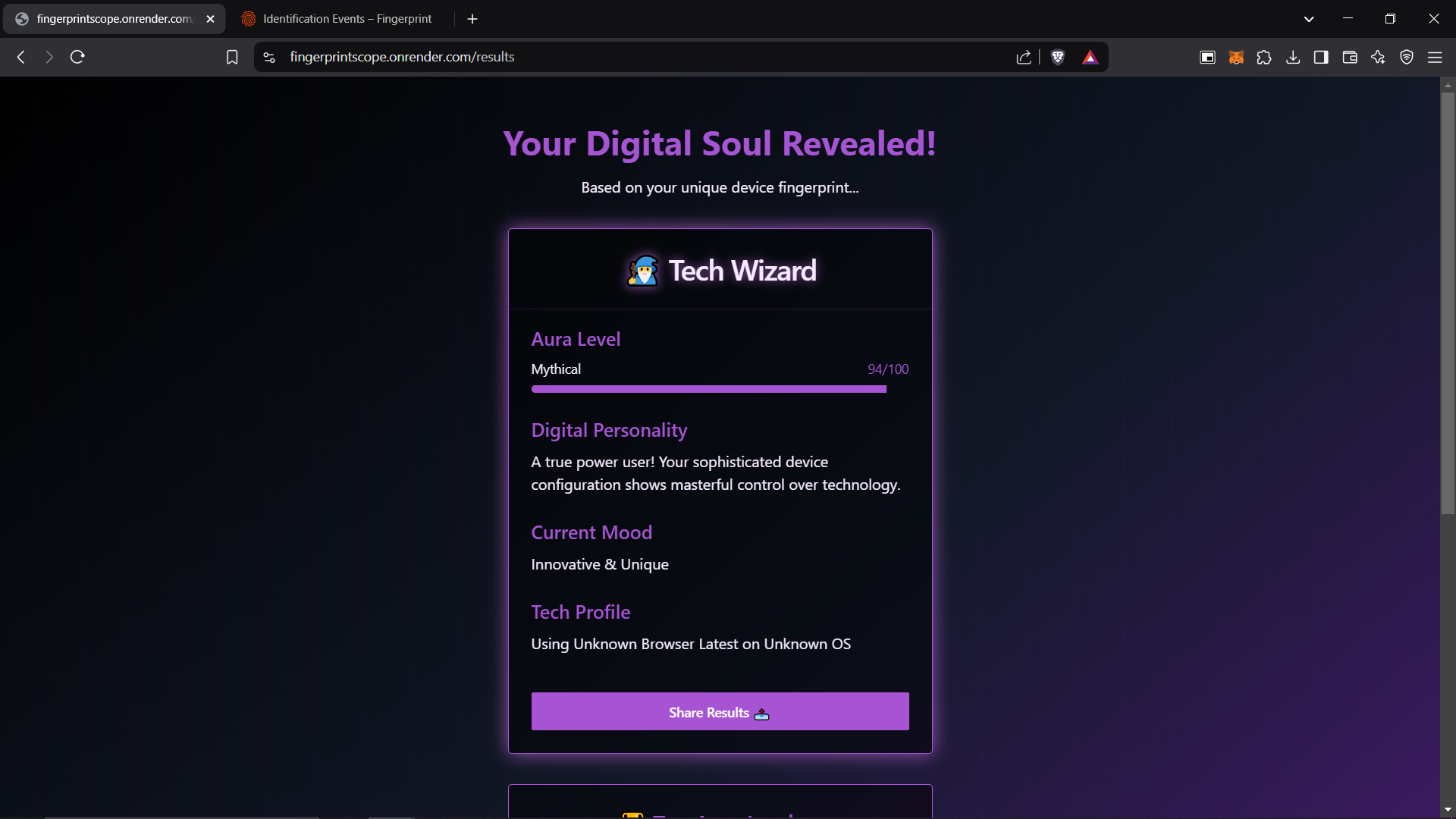
Task: Click the address bar URL field
Action: coord(607,57)
